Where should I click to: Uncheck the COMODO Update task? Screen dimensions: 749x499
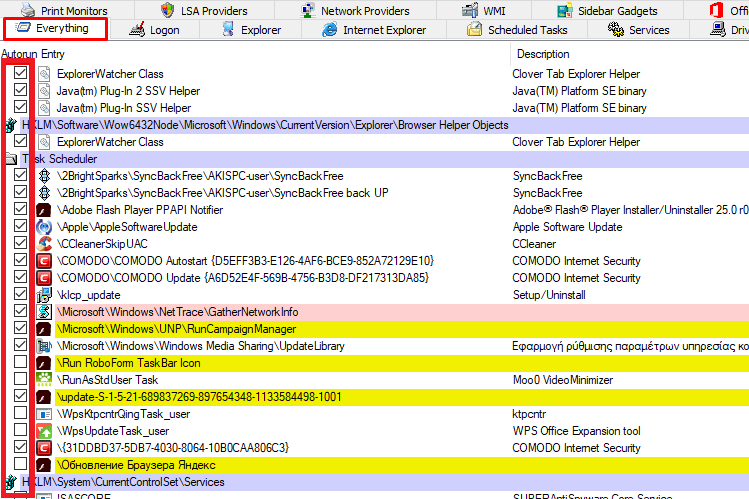[x=21, y=277]
